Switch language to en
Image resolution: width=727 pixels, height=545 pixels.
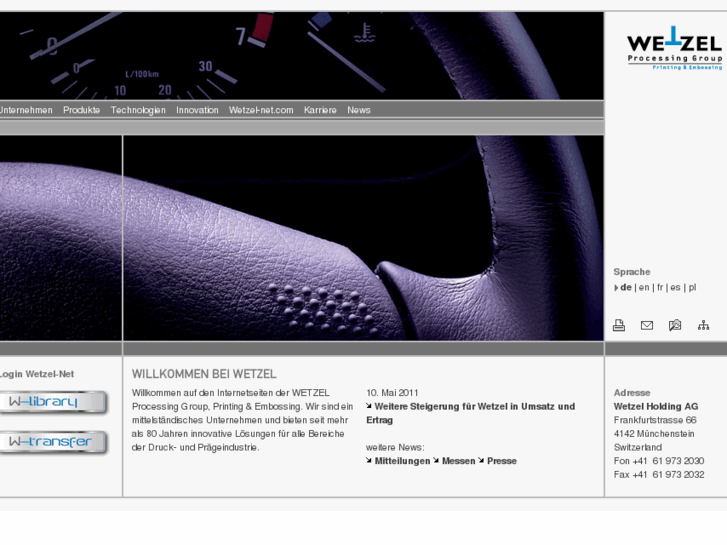(644, 288)
